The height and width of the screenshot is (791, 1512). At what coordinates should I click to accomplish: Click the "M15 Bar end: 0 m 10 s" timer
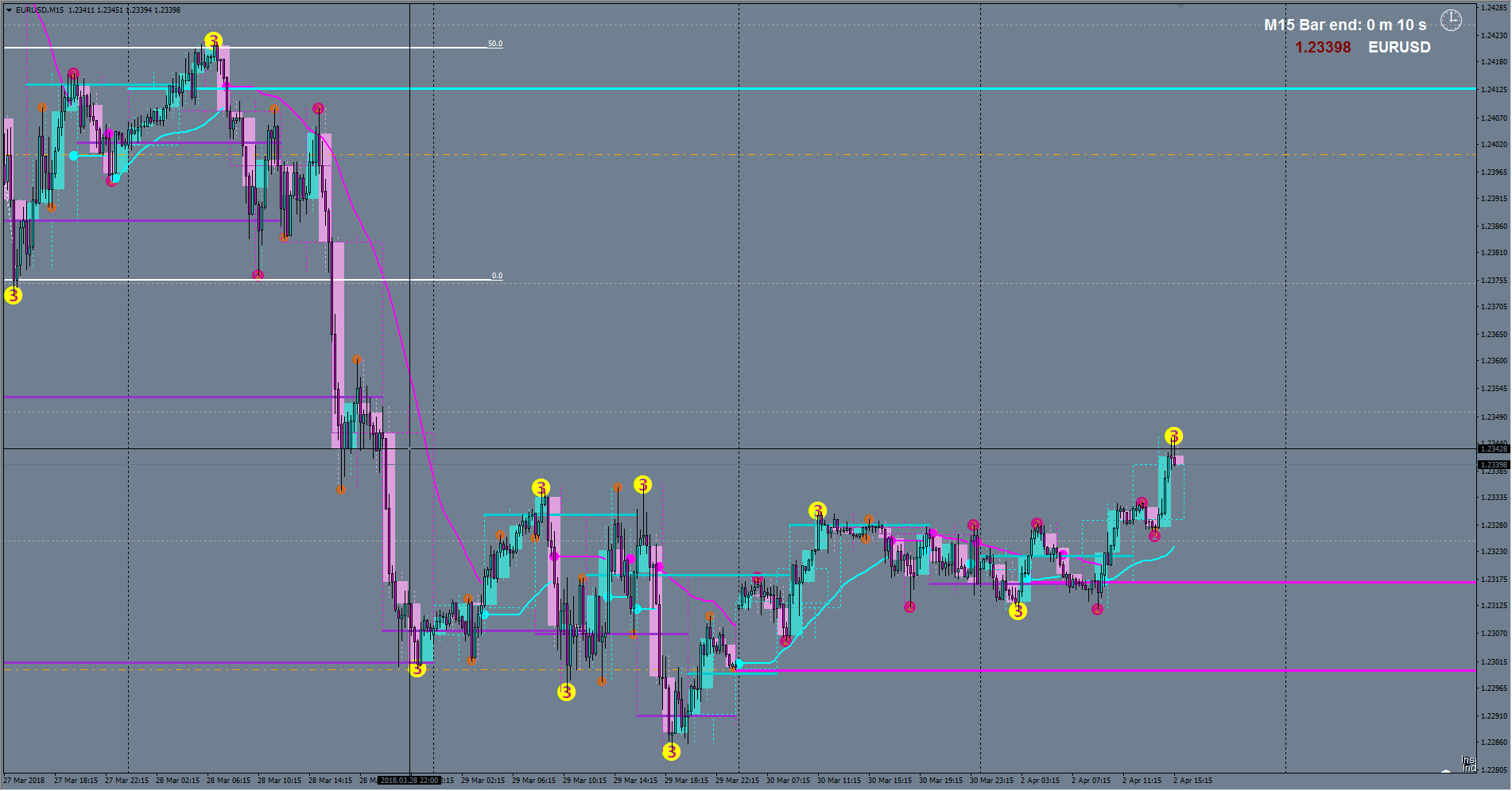[1345, 25]
